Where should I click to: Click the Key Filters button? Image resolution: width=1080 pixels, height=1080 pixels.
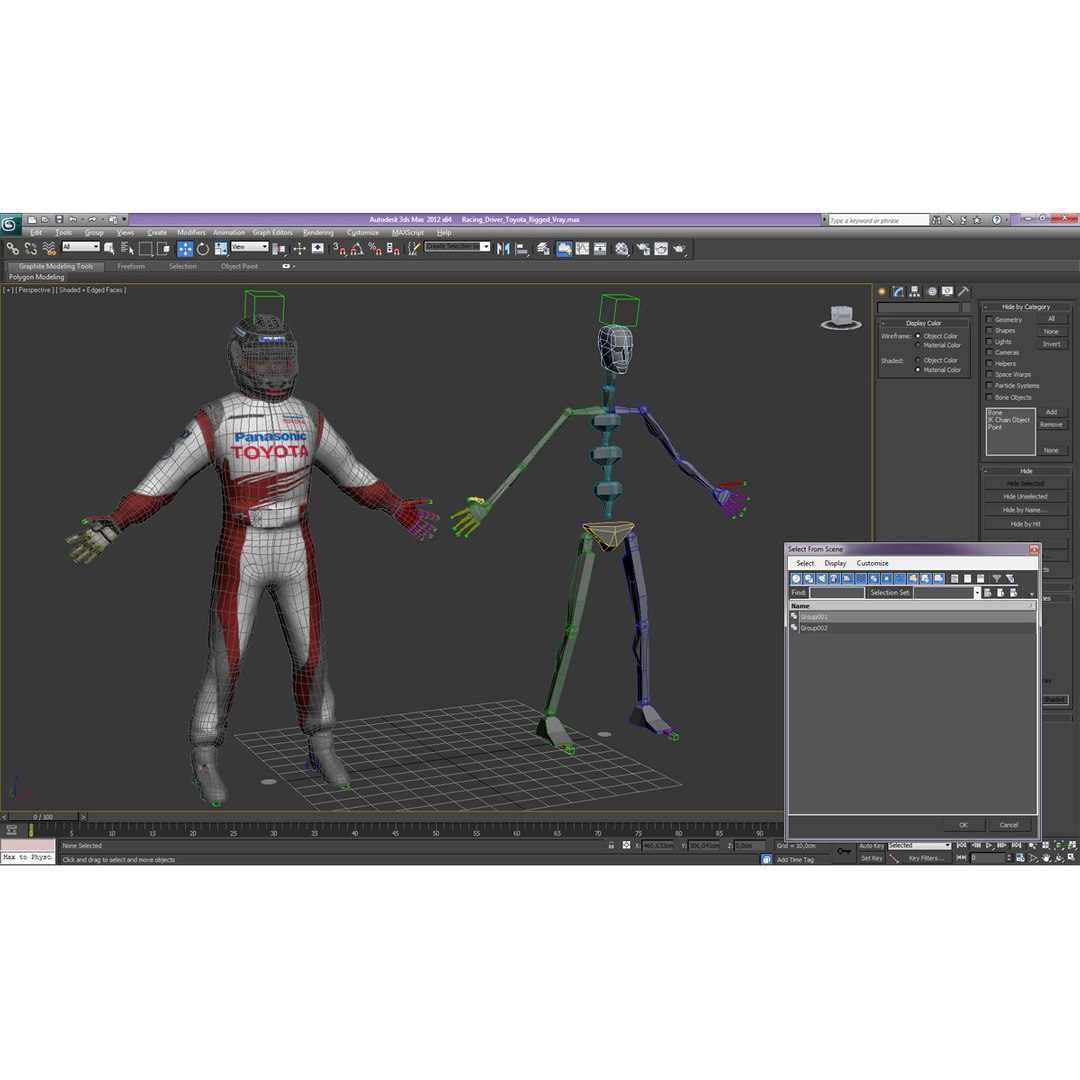click(x=926, y=858)
